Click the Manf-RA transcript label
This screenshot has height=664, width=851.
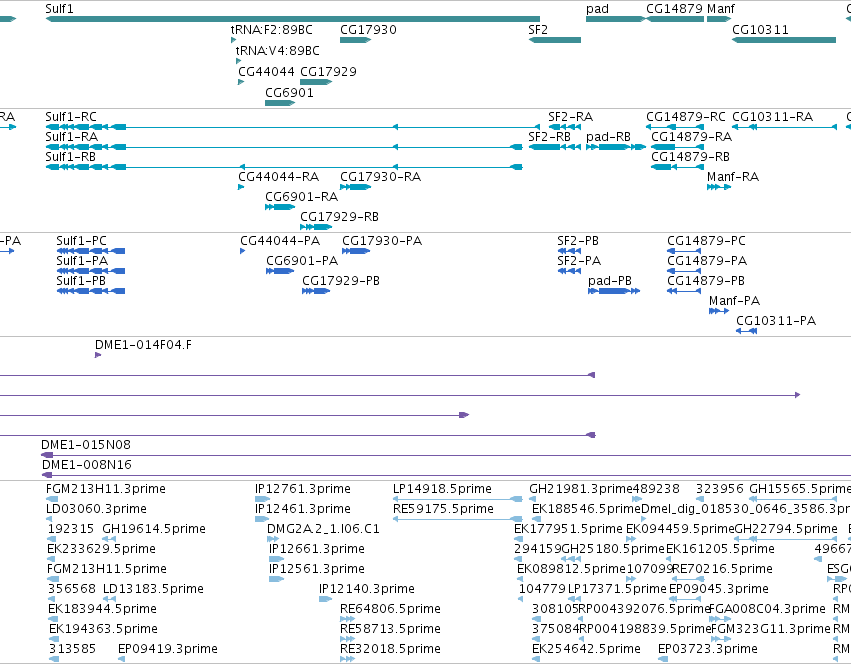[733, 177]
